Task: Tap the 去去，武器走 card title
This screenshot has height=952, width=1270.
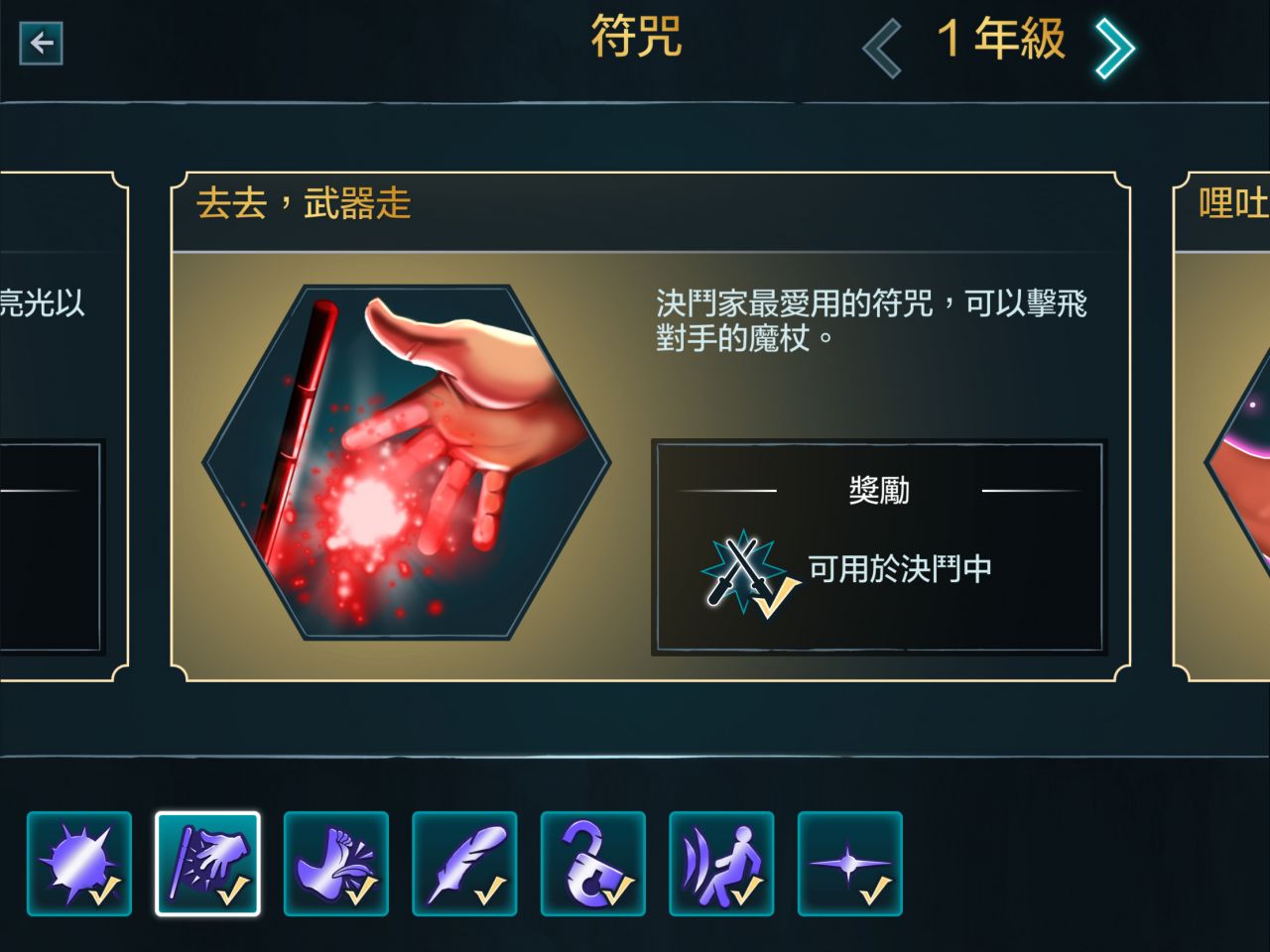Action: point(304,204)
